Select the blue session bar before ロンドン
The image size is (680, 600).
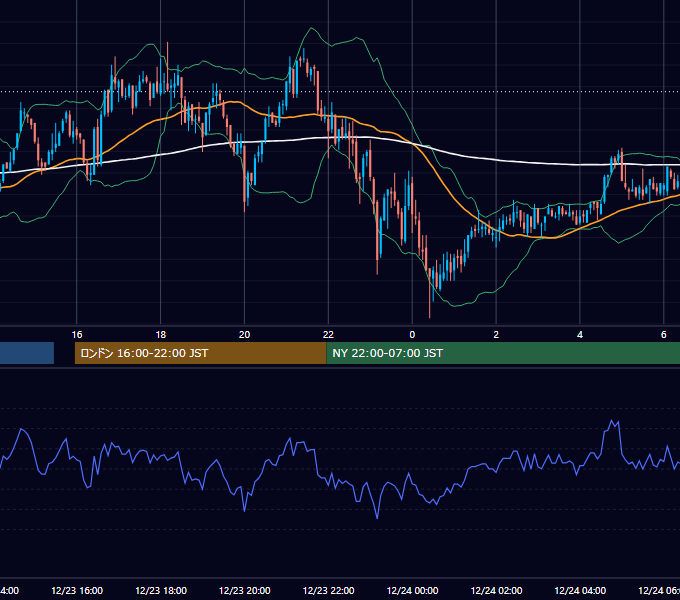[27, 353]
